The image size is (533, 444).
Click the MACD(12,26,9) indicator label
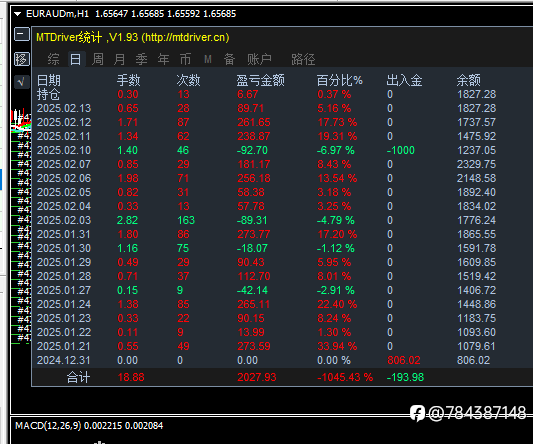click(x=48, y=426)
